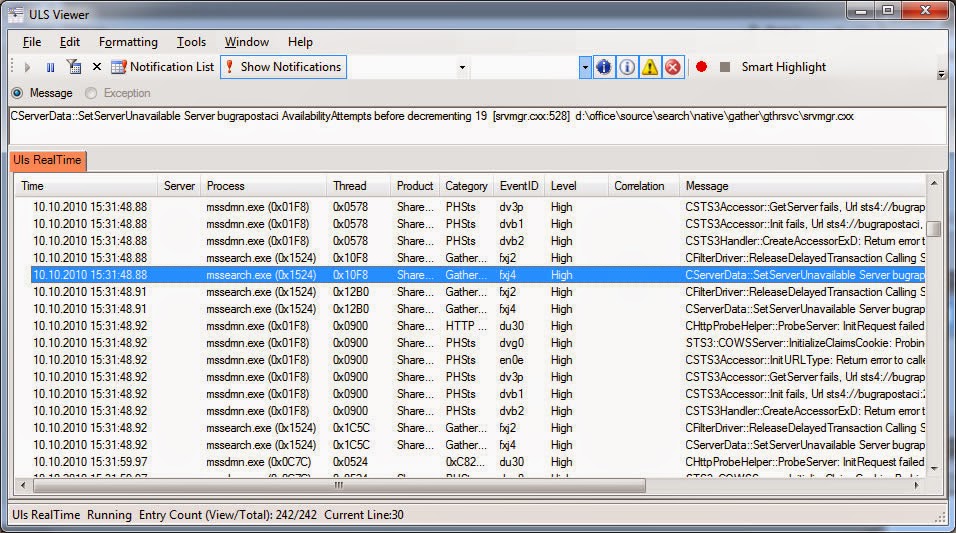Open the filter icon in toolbar
Viewport: 956px width, 533px height.
74,66
